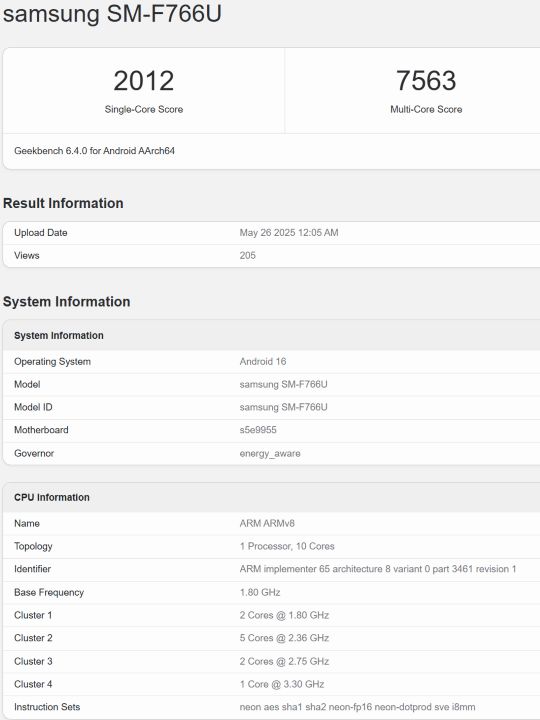Select the 7563 Multi-Core Score value
Screen dimensions: 540x720
[426, 81]
